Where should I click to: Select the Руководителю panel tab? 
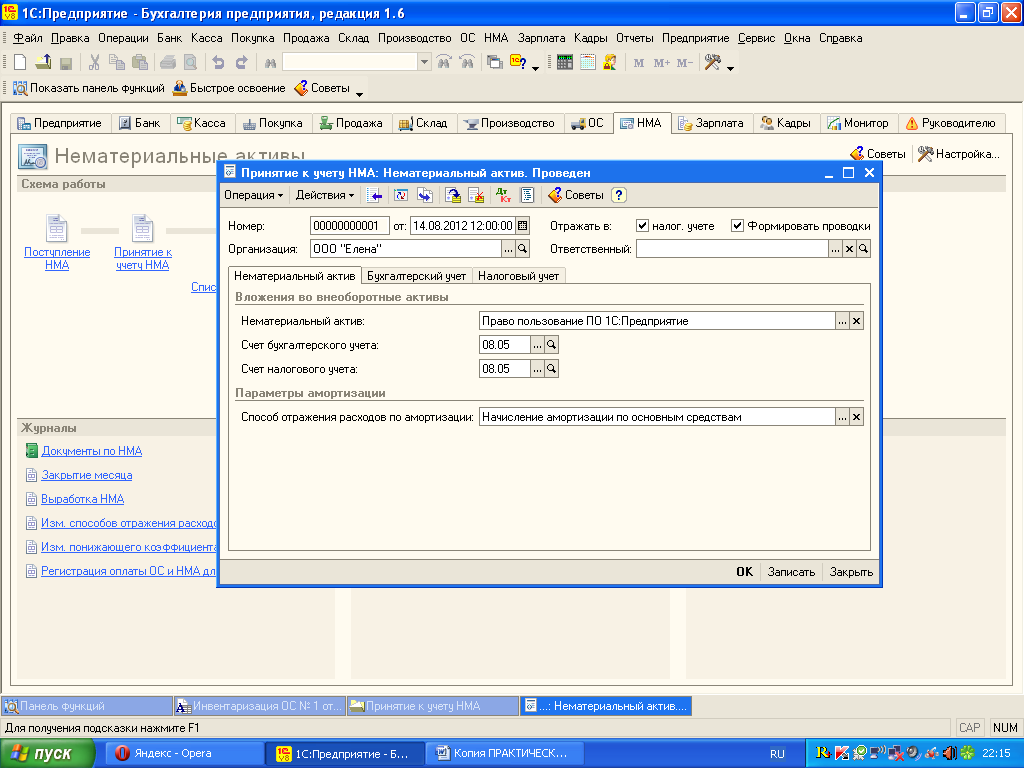pos(951,123)
